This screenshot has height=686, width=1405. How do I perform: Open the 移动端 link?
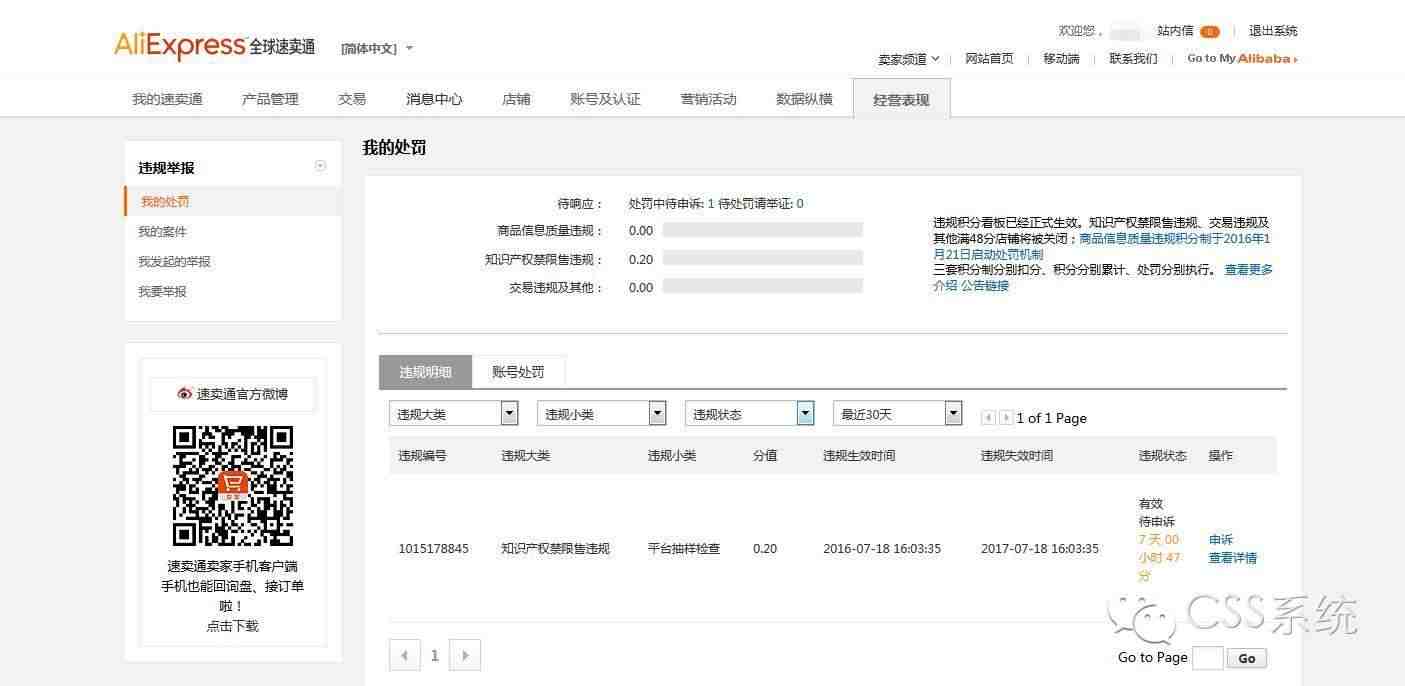click(1061, 59)
